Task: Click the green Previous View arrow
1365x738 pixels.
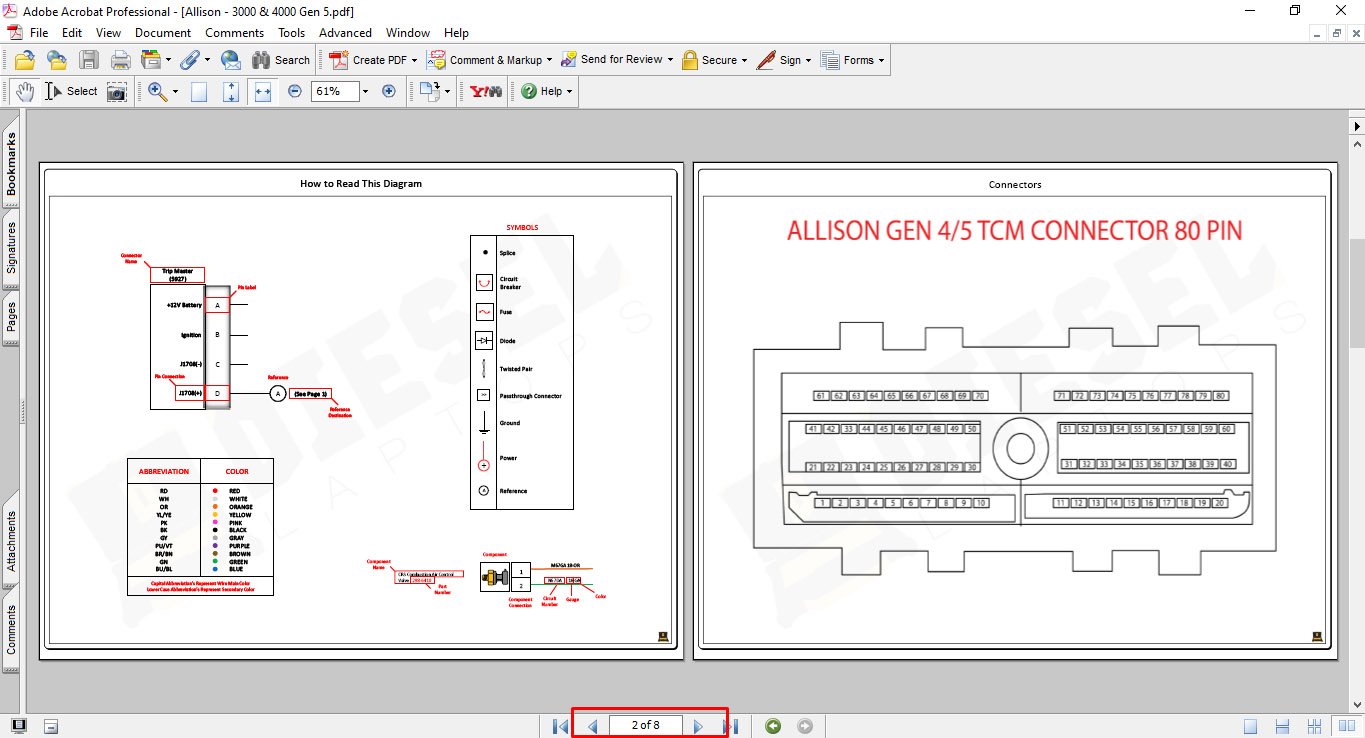Action: 772,726
